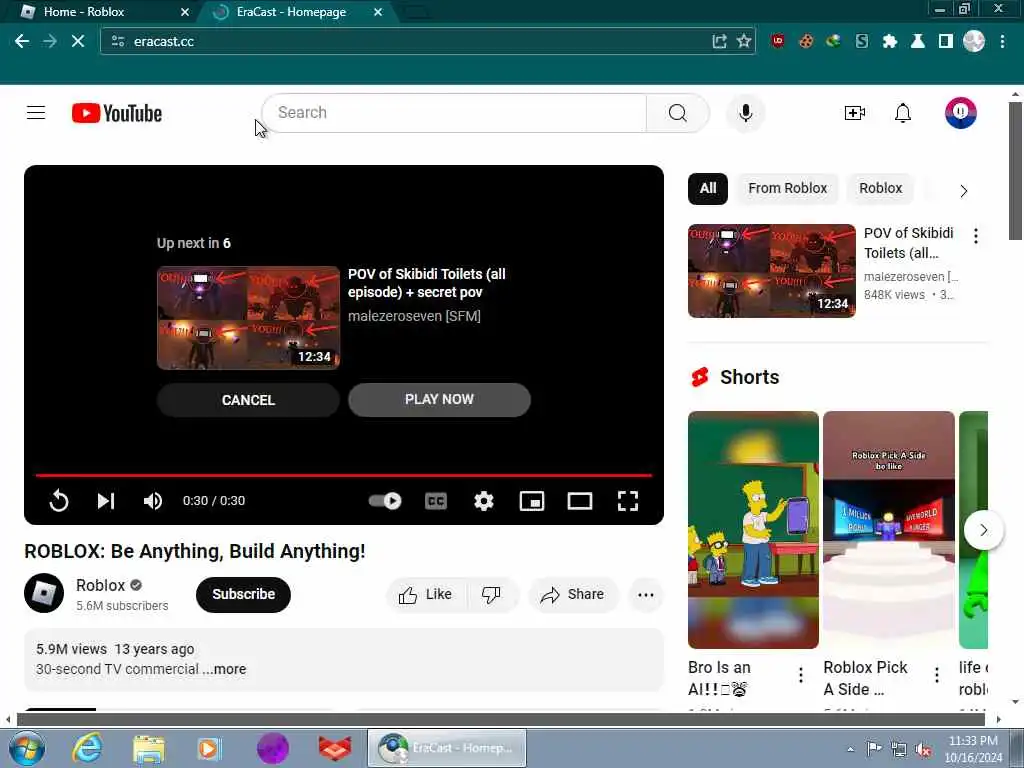The image size is (1024, 768).
Task: Replay the video with replay icon
Action: tap(59, 501)
